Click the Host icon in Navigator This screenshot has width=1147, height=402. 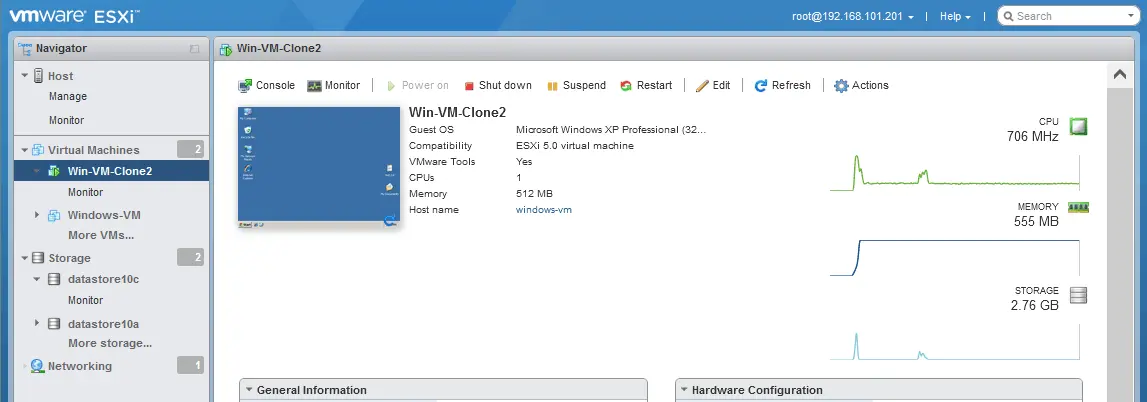click(x=39, y=75)
